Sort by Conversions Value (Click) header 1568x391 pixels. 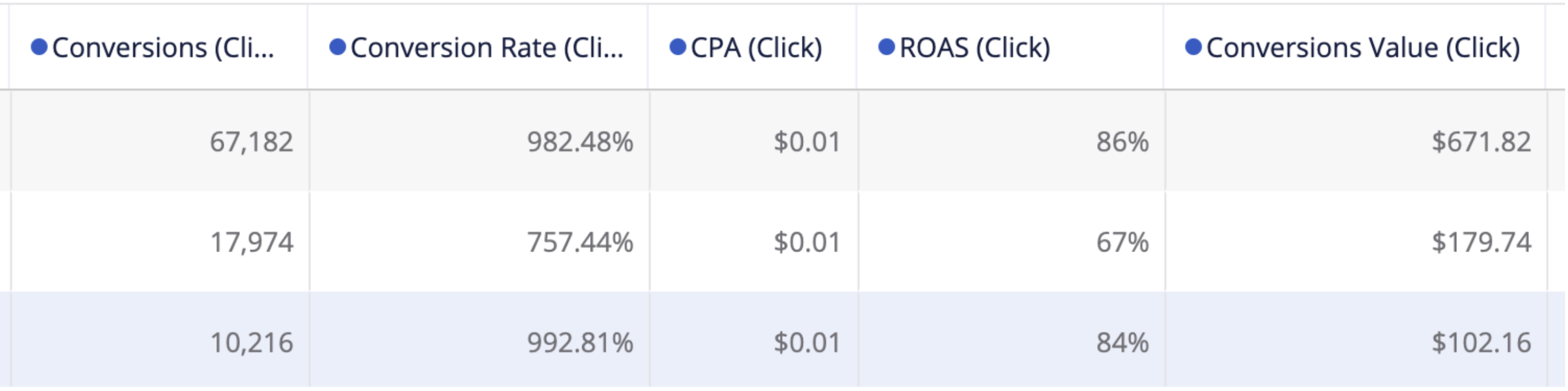[x=1364, y=48]
